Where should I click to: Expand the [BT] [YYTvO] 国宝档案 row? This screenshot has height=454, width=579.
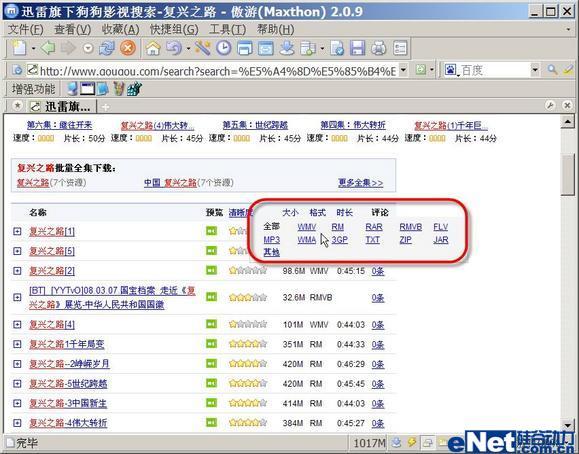(x=17, y=297)
